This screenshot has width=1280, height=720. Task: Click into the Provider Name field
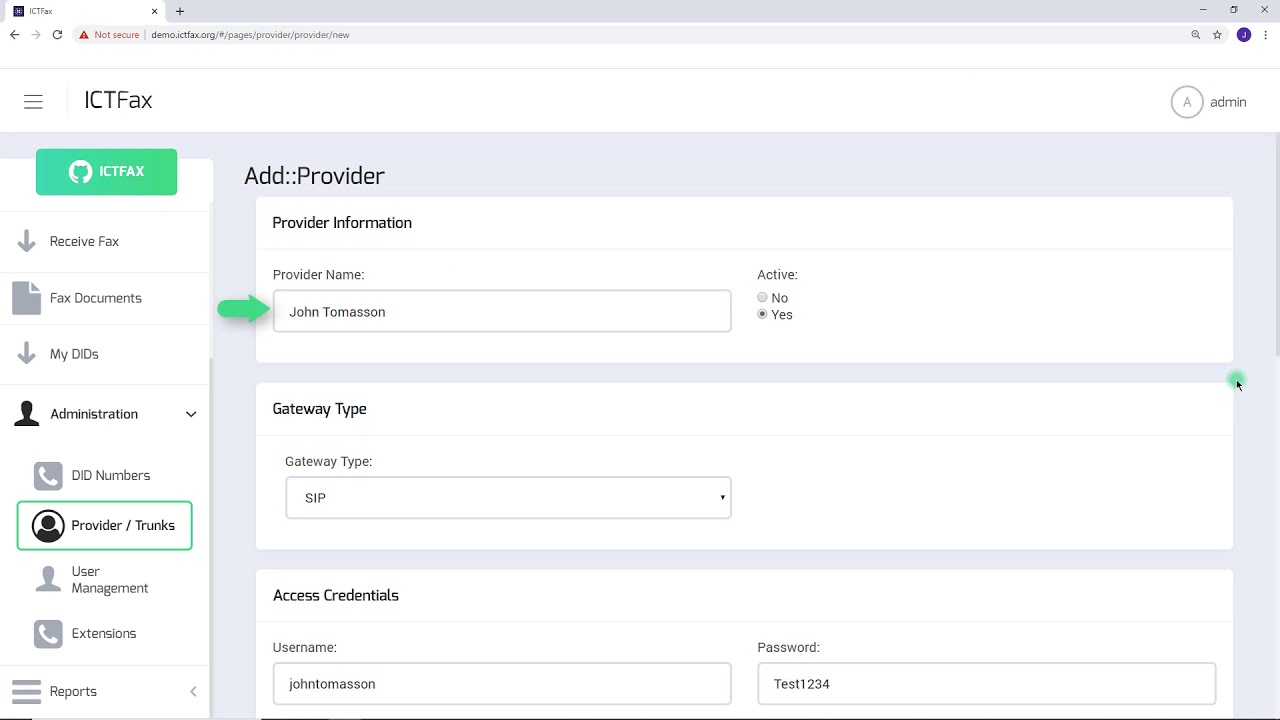click(x=502, y=312)
